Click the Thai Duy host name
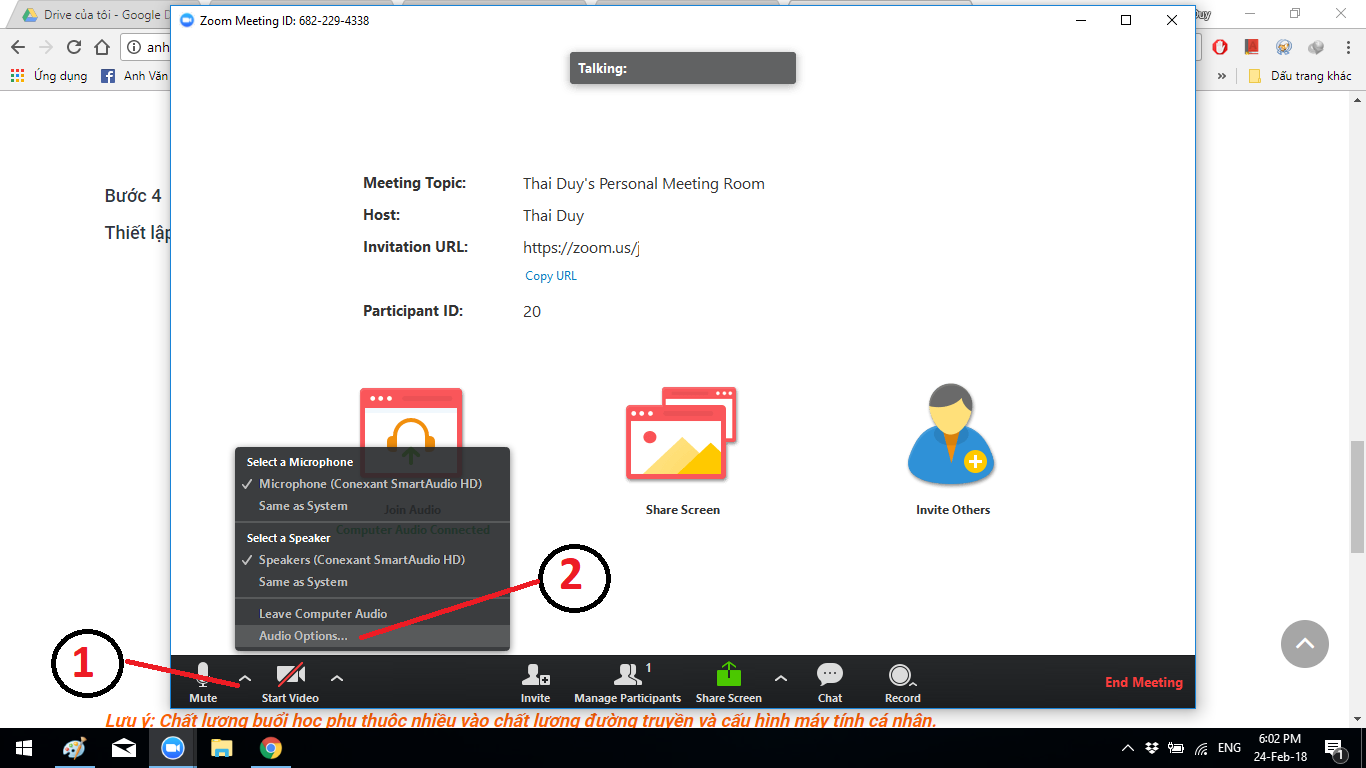The image size is (1366, 768). 553,216
